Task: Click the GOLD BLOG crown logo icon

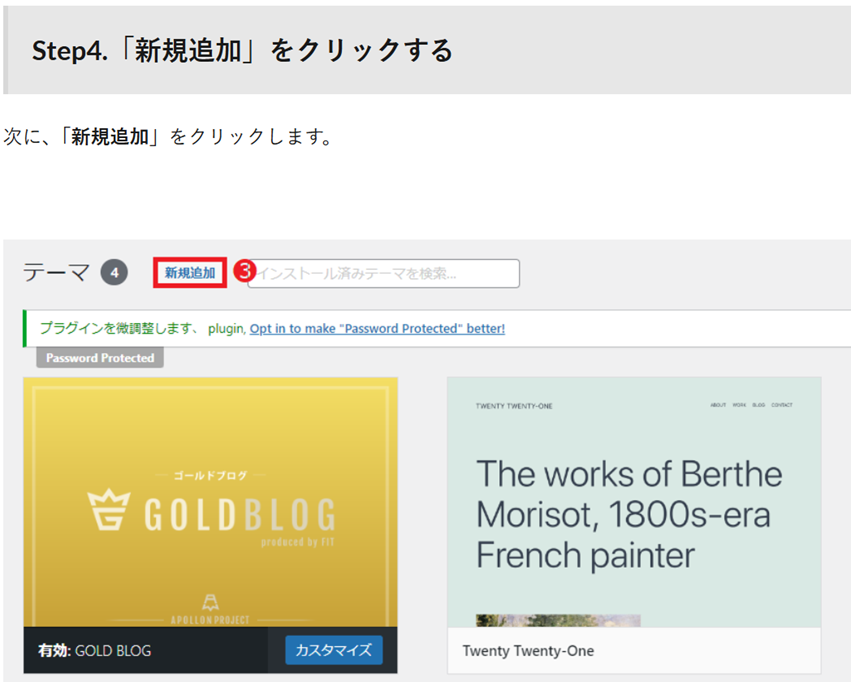Action: click(x=110, y=512)
